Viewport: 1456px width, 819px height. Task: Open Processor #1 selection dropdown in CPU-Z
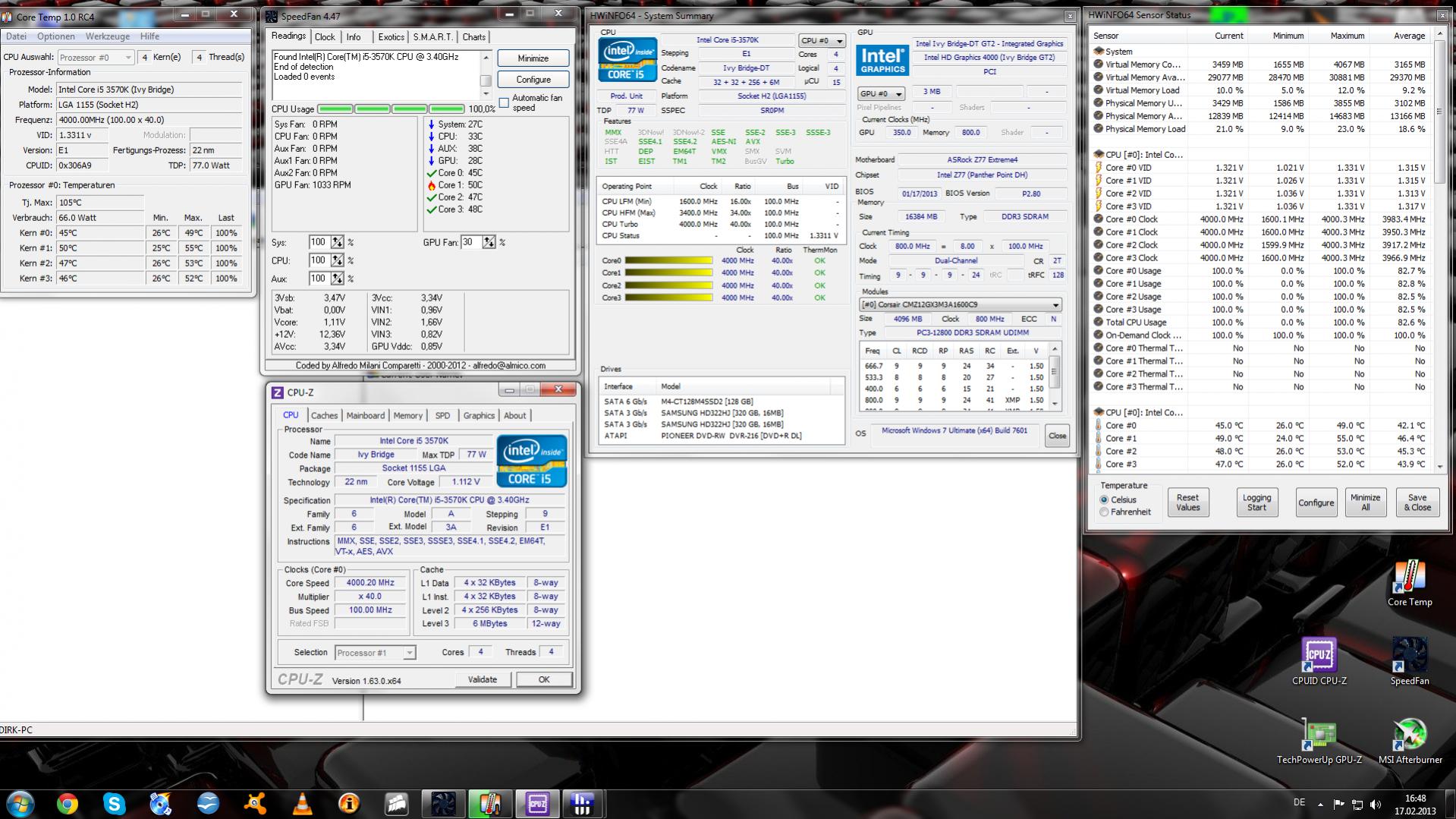[376, 653]
